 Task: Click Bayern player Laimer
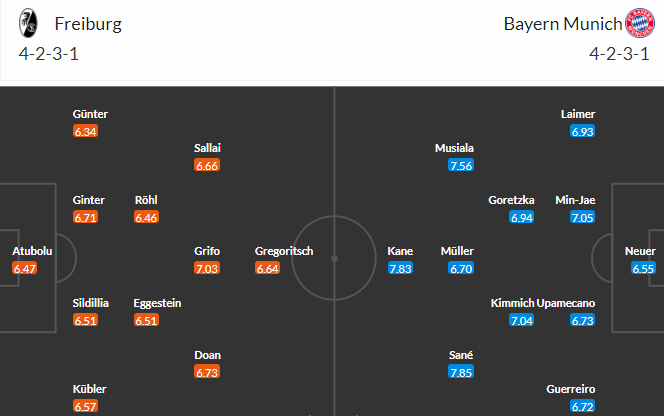click(578, 114)
